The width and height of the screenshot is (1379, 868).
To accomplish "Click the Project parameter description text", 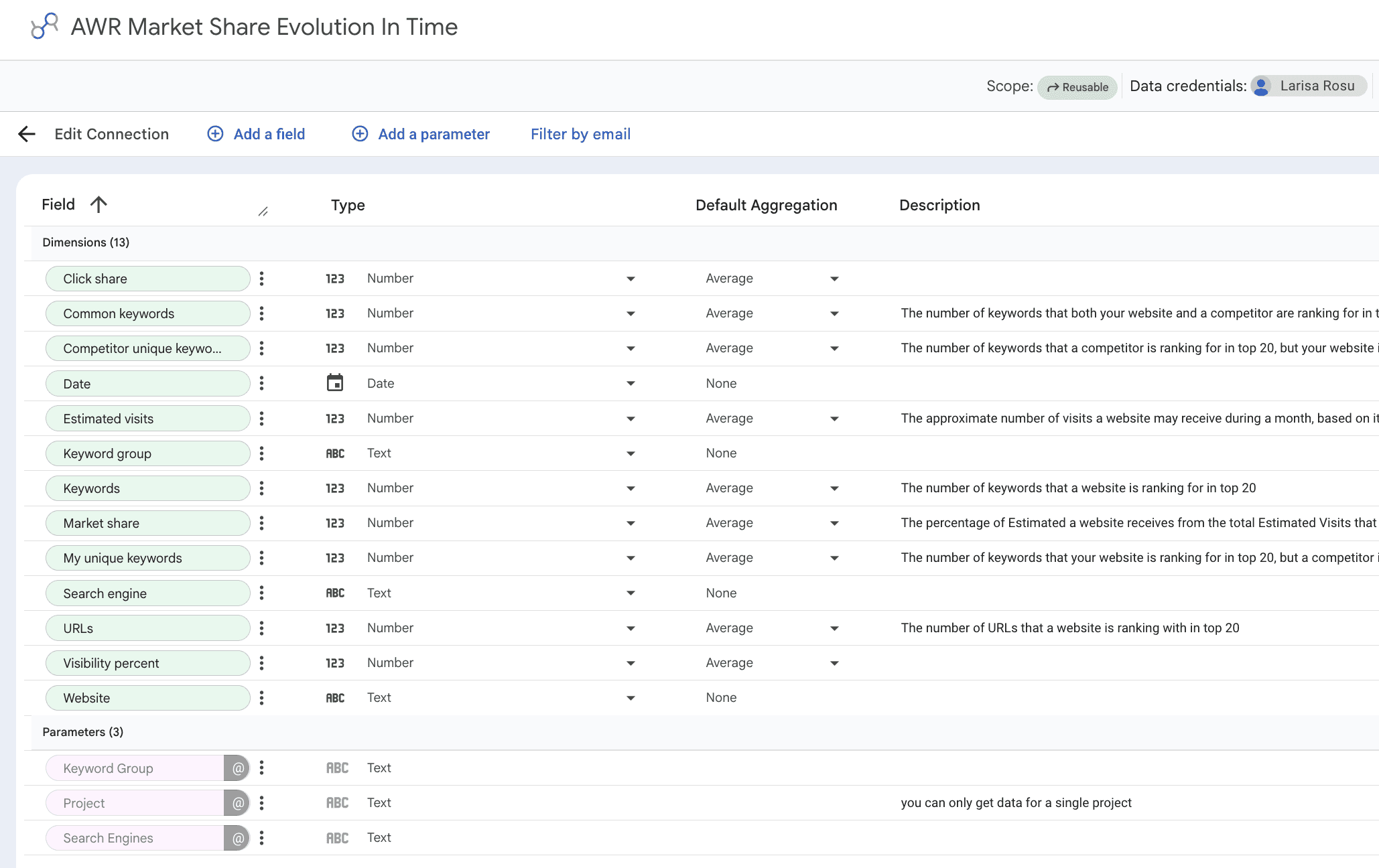I will 1016,802.
